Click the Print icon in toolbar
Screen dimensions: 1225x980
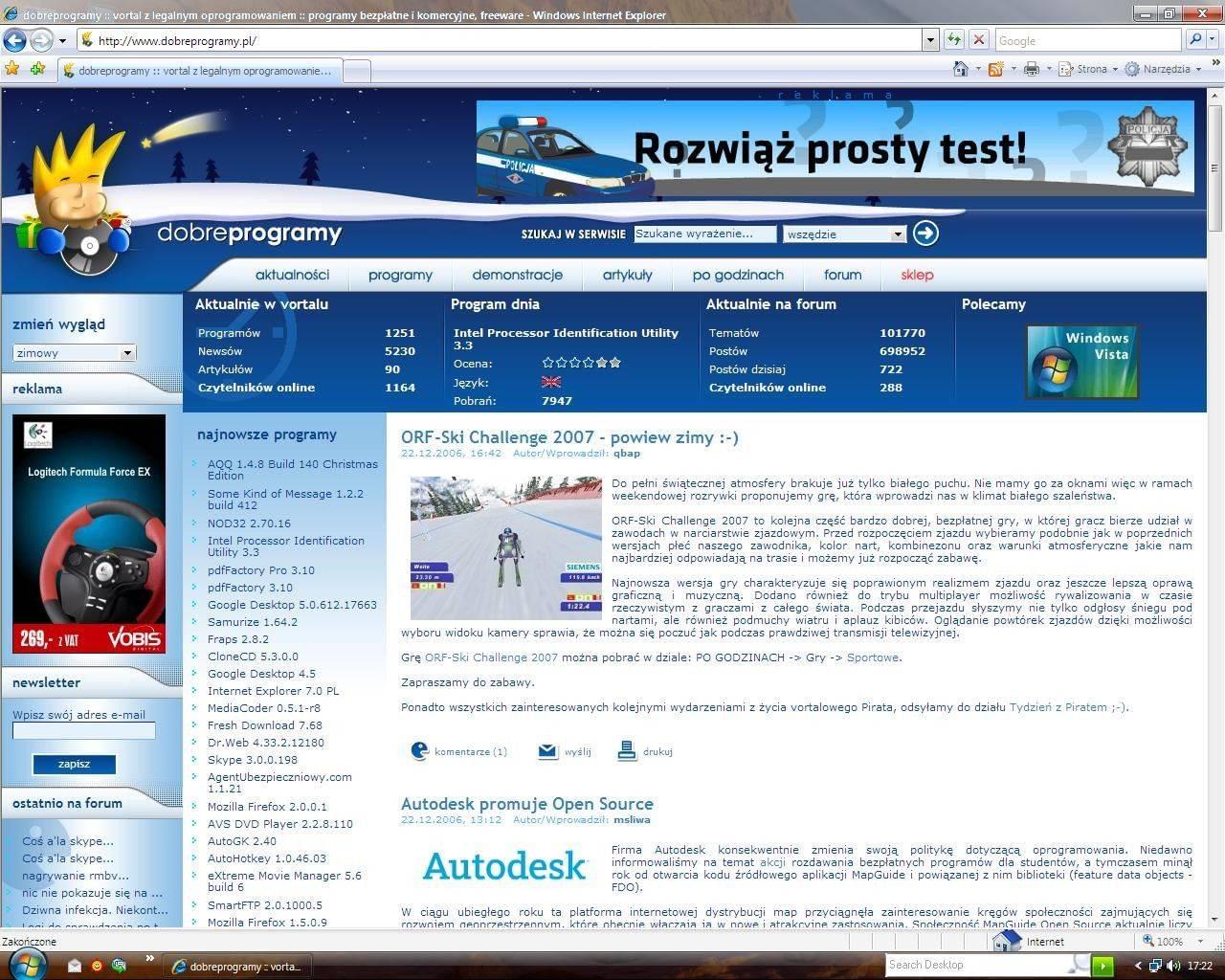click(x=1031, y=69)
